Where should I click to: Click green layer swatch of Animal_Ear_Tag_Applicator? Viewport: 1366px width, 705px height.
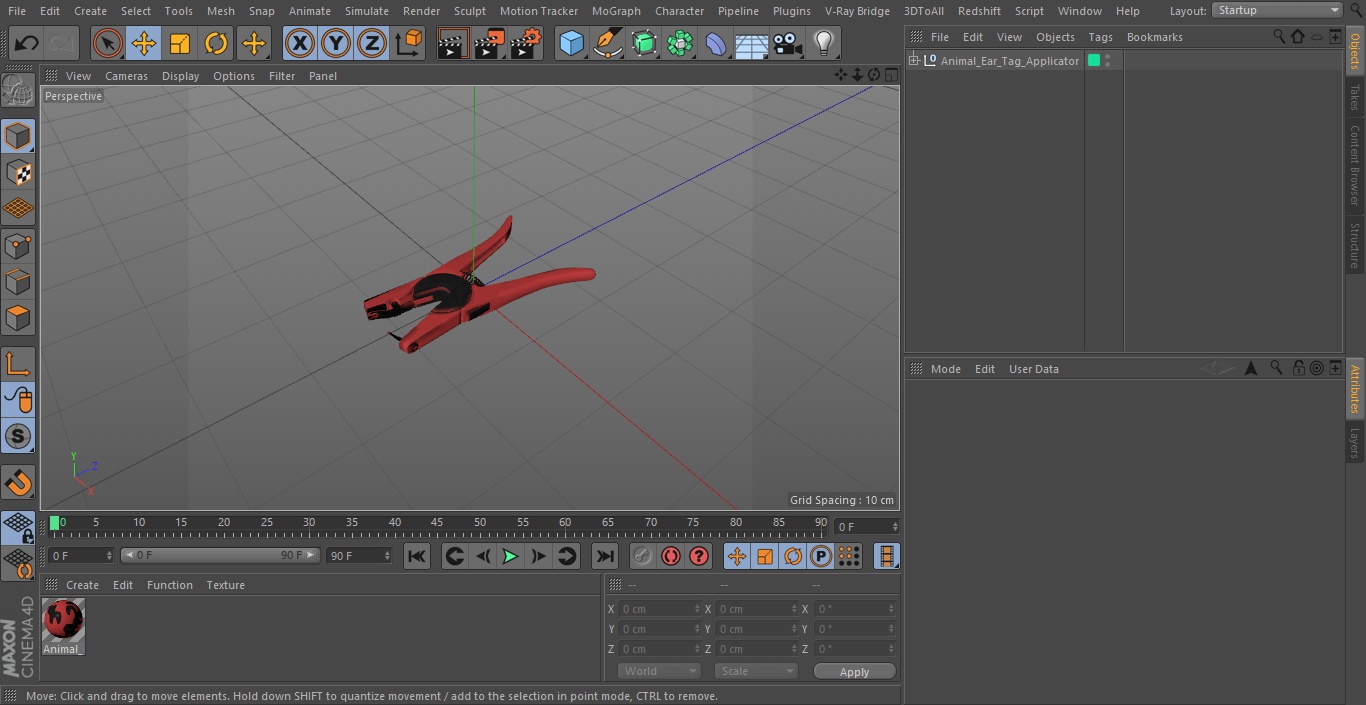(x=1094, y=61)
